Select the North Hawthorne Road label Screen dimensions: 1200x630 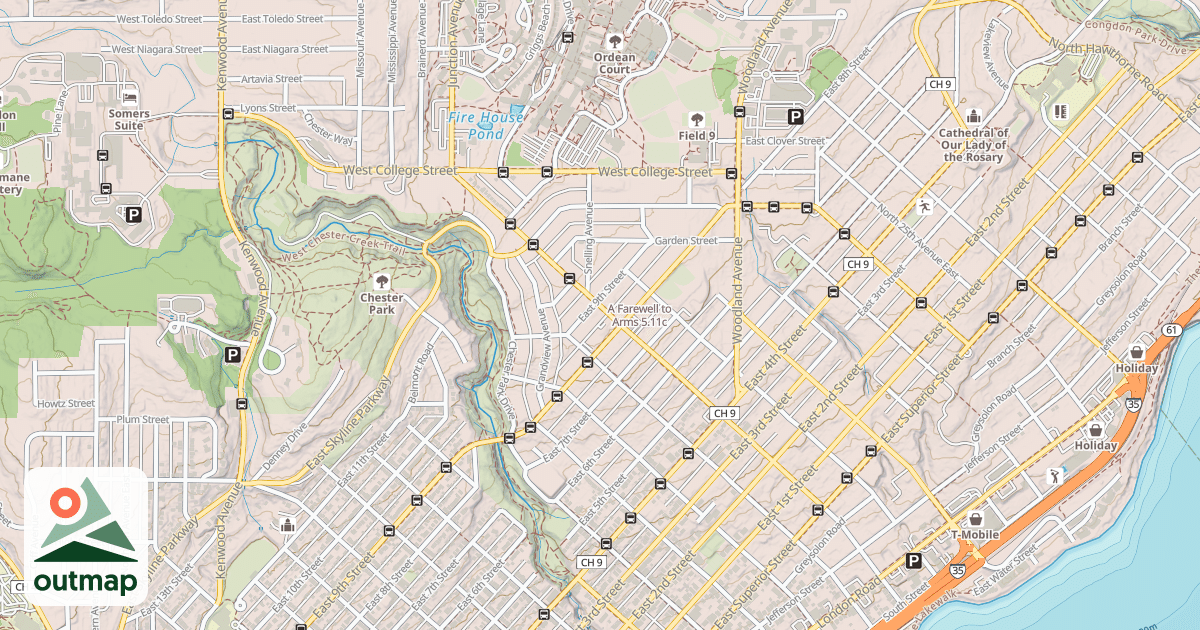[x=1106, y=69]
